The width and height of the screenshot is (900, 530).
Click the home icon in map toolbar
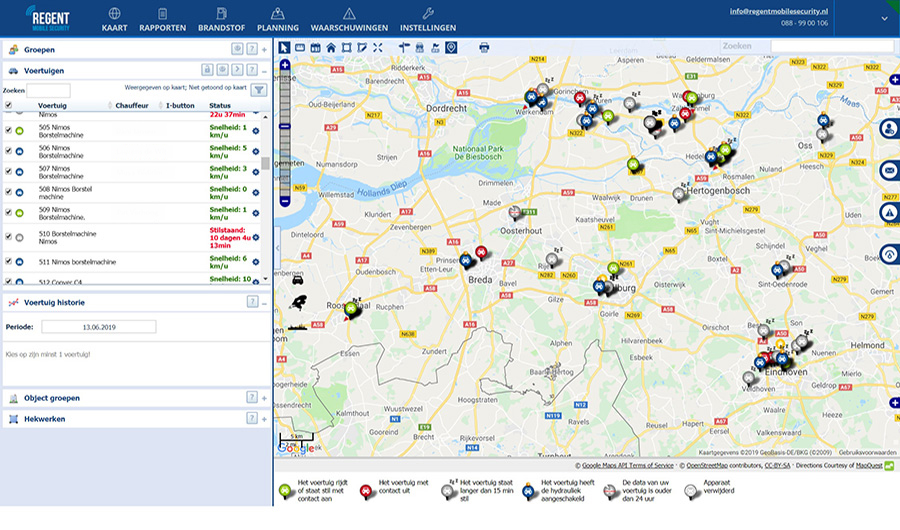(331, 47)
